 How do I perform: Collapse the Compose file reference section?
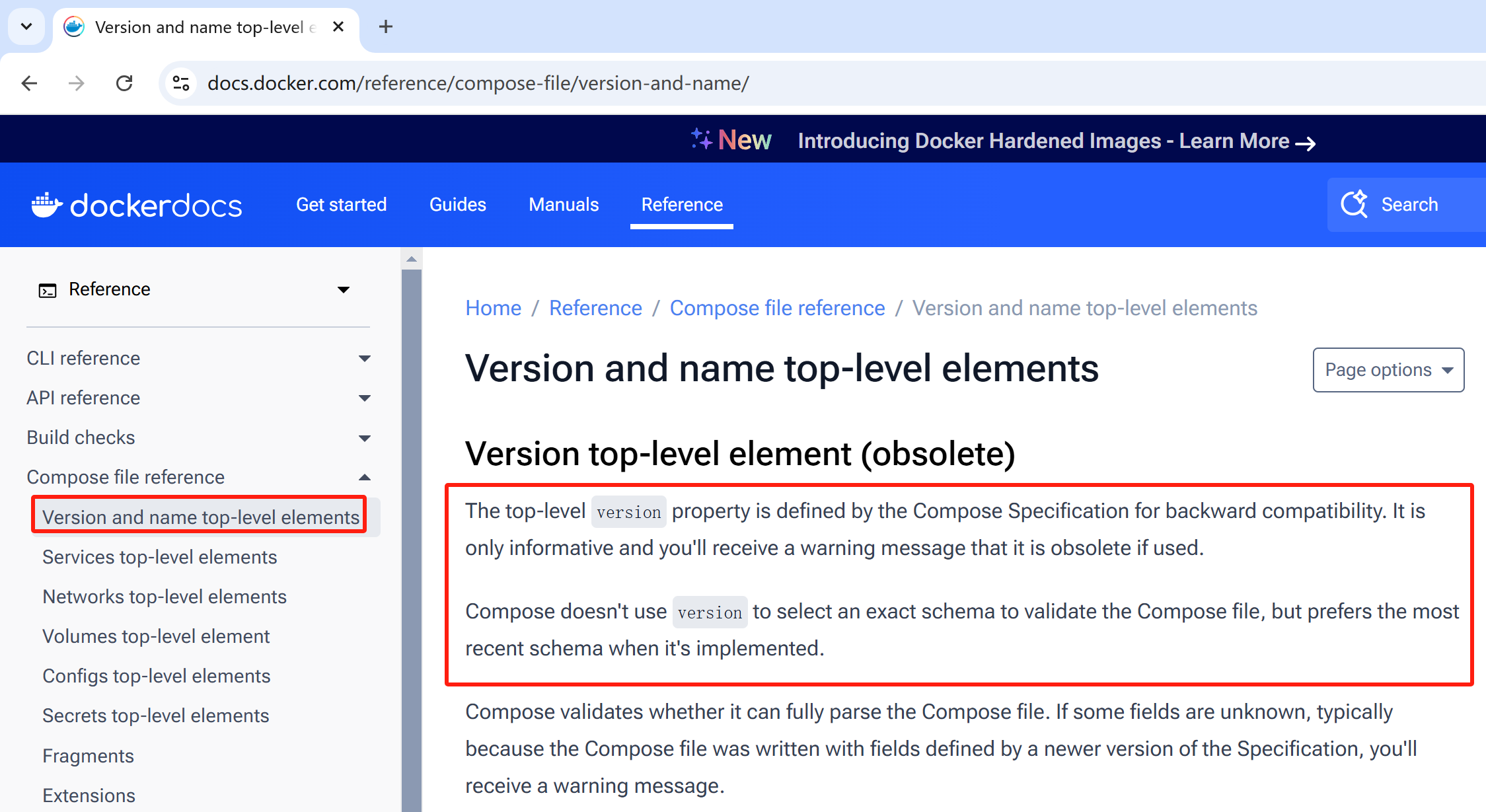coord(365,478)
